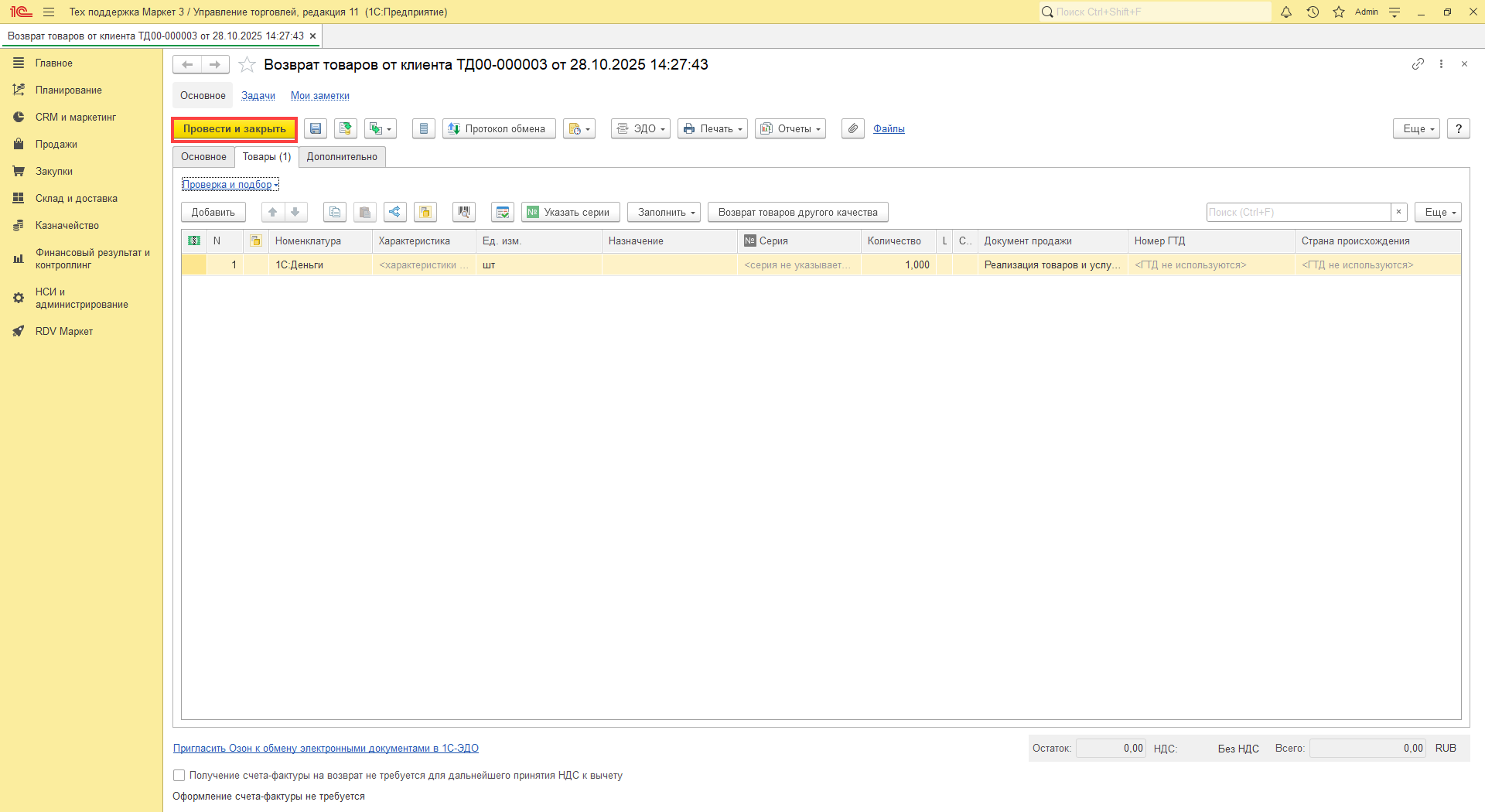Toggle the invoice not required checkbox
Image resolution: width=1485 pixels, height=812 pixels.
click(x=179, y=775)
